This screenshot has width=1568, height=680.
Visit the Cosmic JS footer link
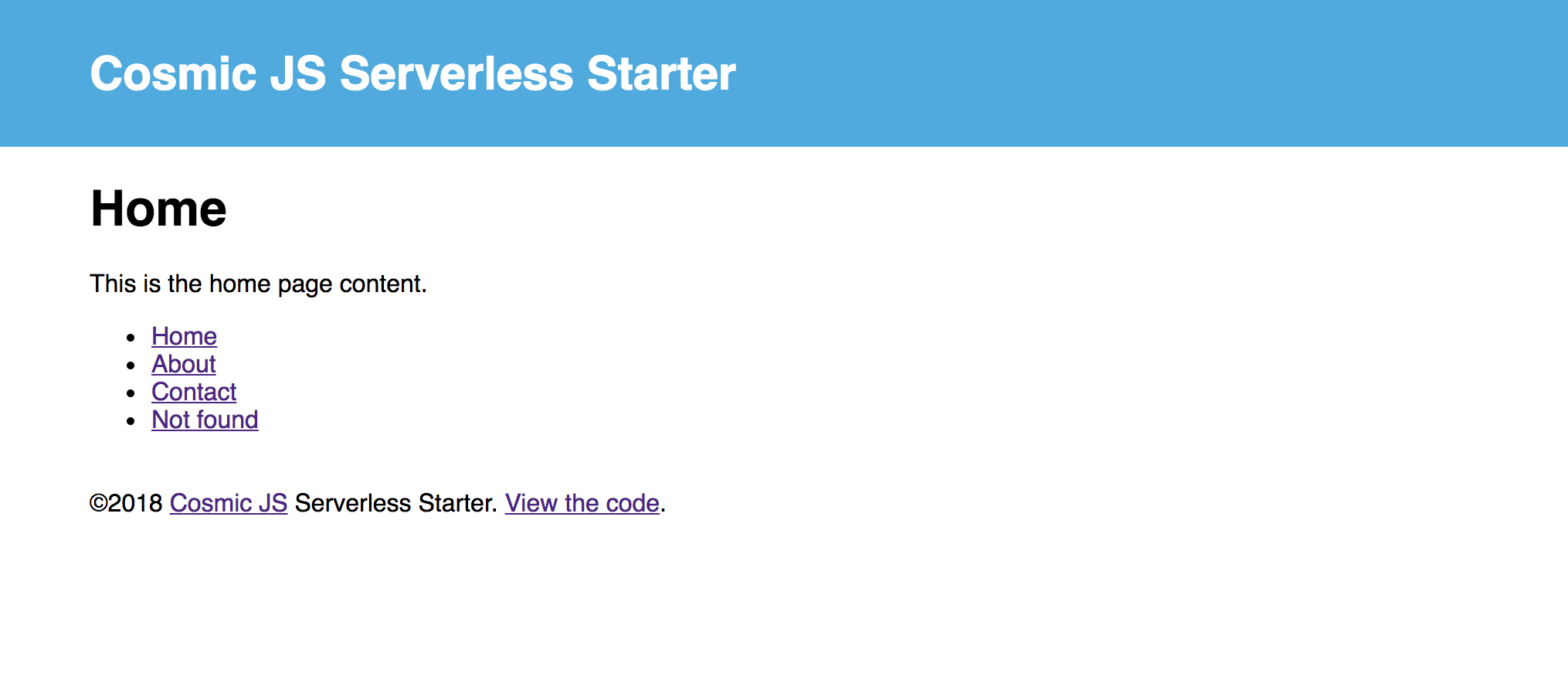point(229,503)
